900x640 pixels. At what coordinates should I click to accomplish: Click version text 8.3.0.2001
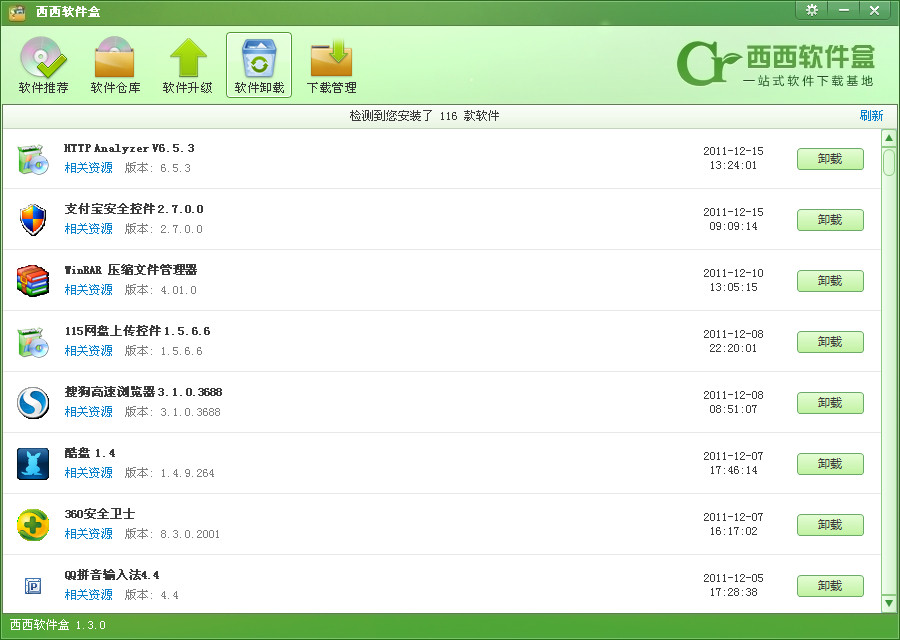pos(190,534)
